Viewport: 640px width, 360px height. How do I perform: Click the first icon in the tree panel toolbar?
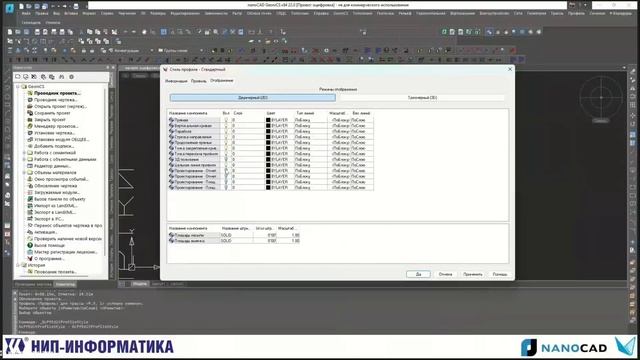18,77
